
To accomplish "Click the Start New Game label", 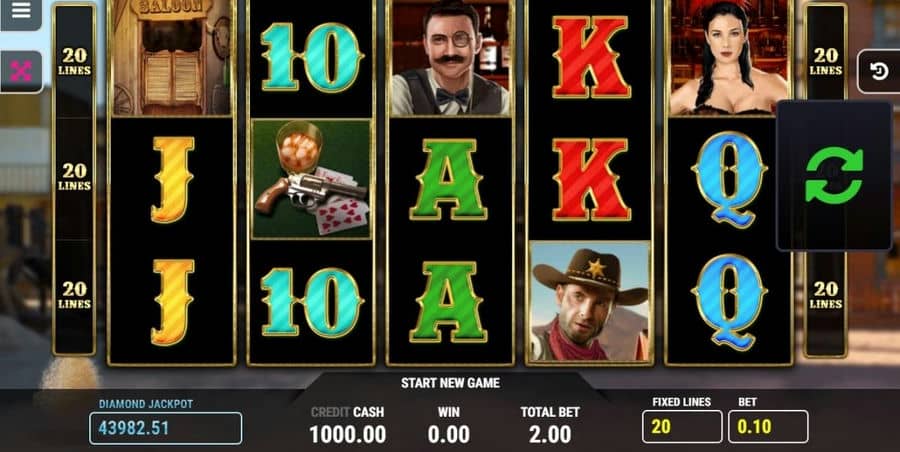I will (450, 383).
